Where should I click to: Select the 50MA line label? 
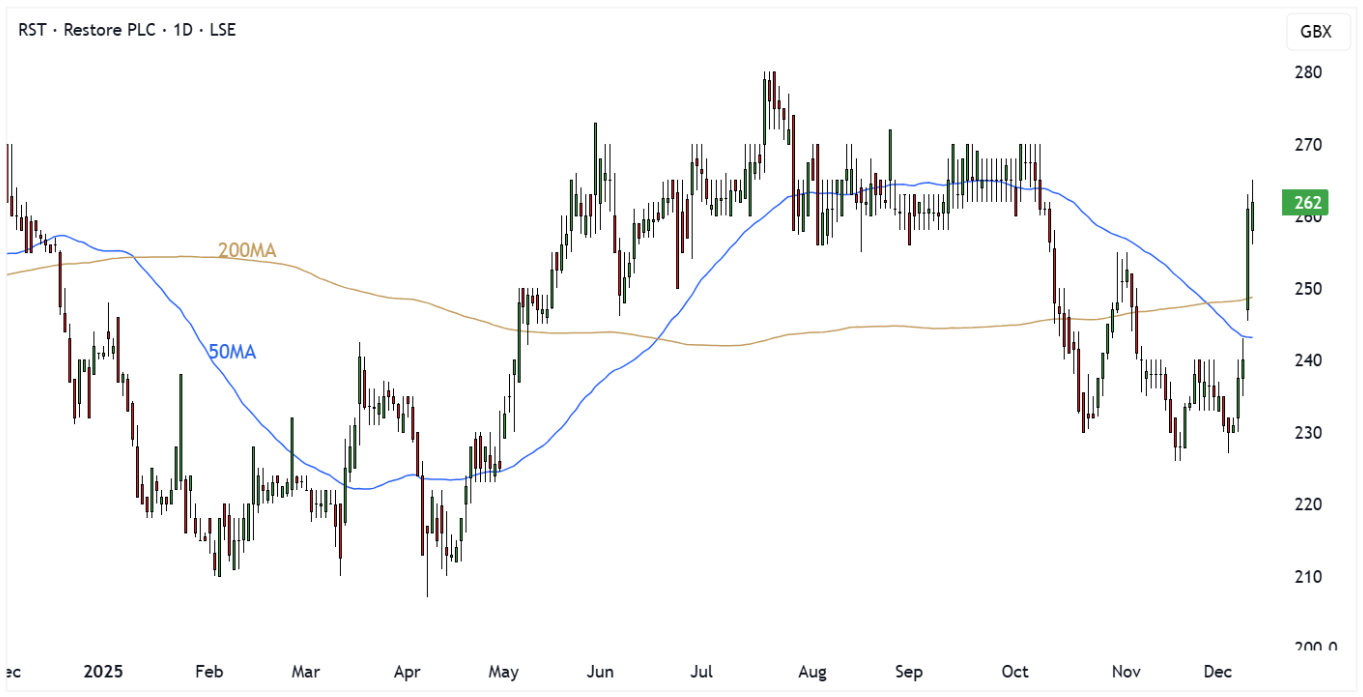pyautogui.click(x=232, y=351)
